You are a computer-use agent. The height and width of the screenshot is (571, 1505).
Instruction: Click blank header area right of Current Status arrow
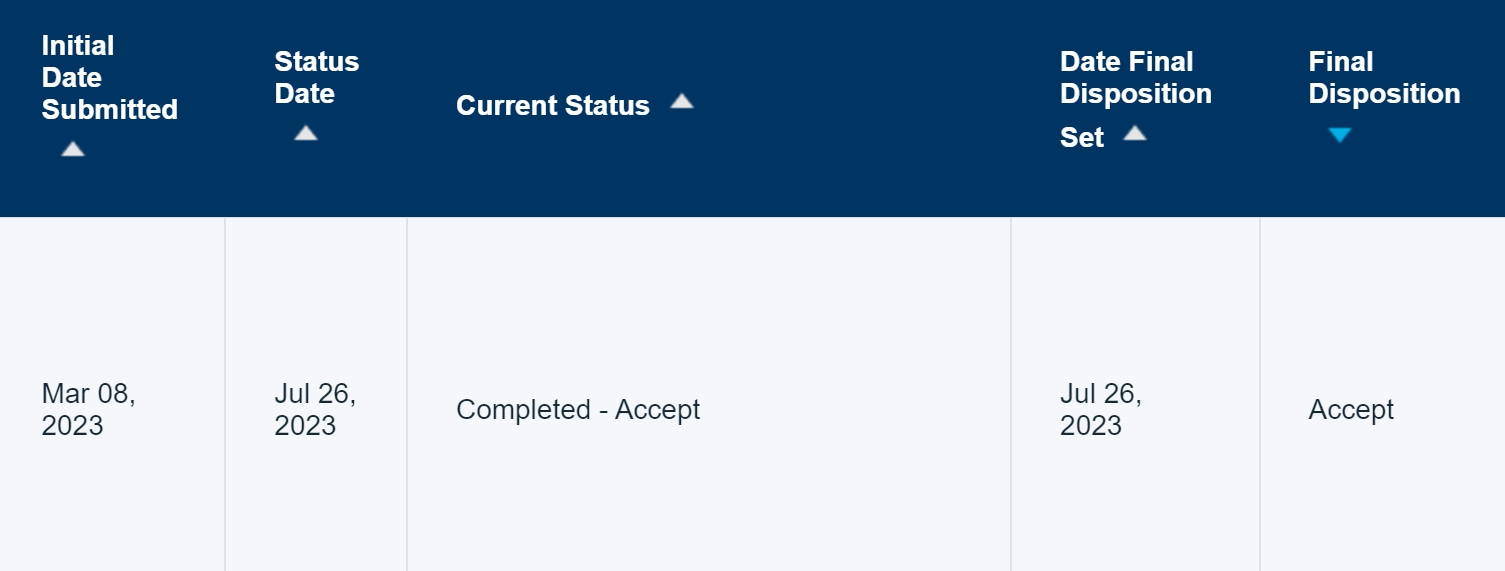coord(852,106)
